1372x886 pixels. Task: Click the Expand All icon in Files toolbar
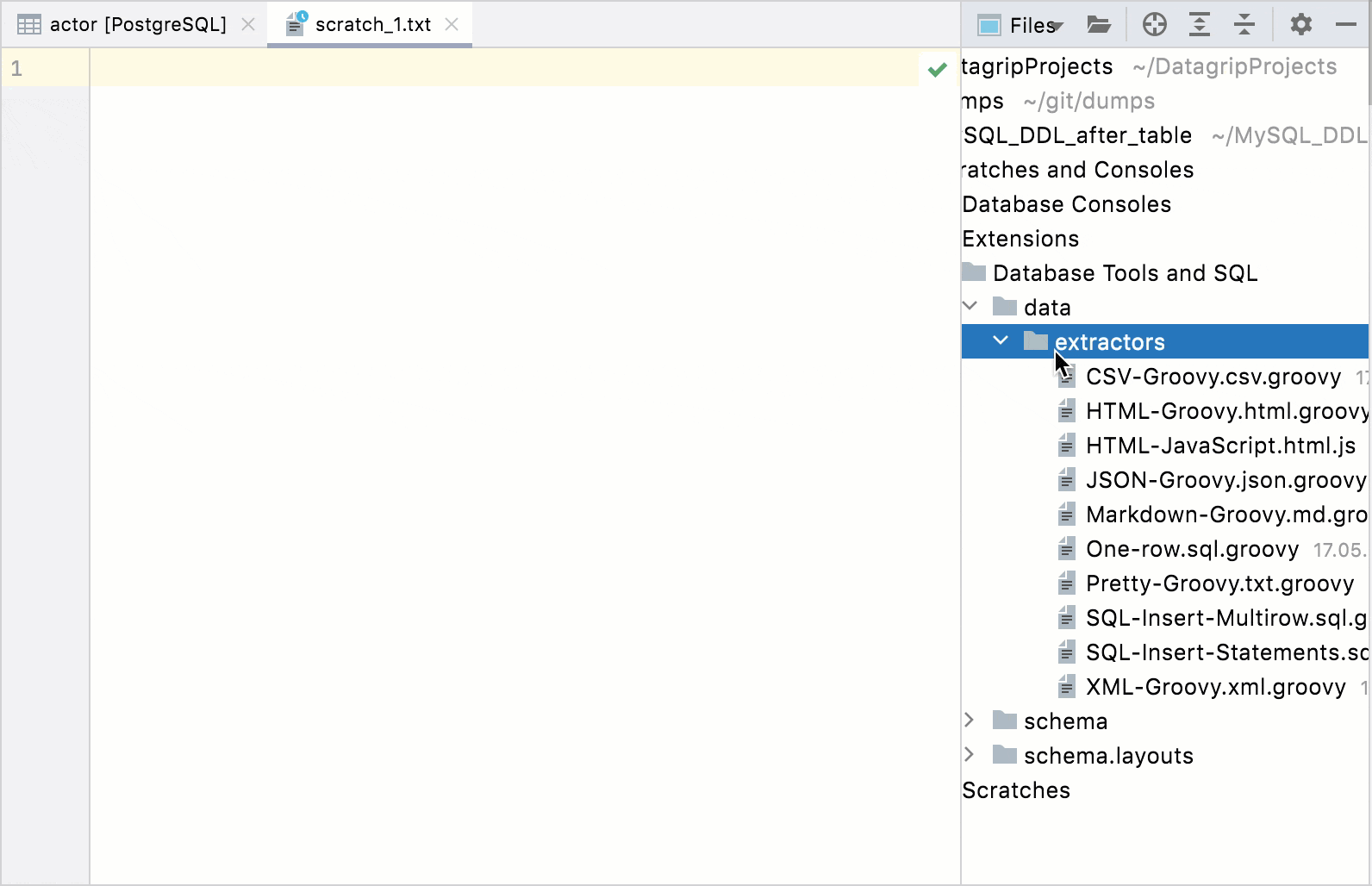pos(1200,25)
